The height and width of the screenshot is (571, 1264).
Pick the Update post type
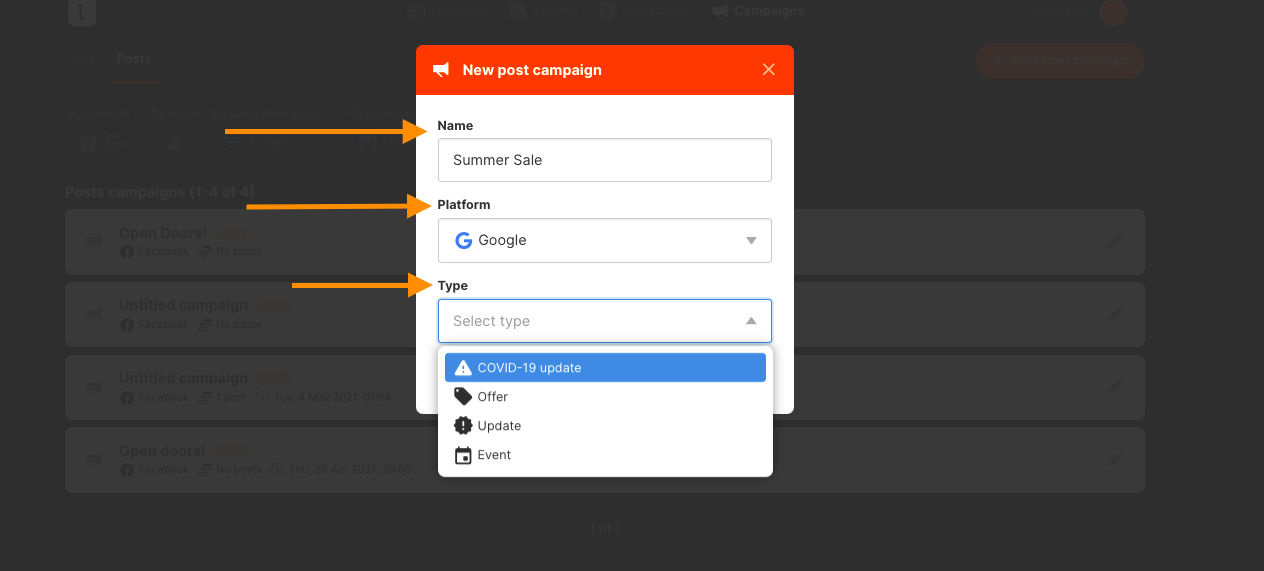[x=605, y=426]
